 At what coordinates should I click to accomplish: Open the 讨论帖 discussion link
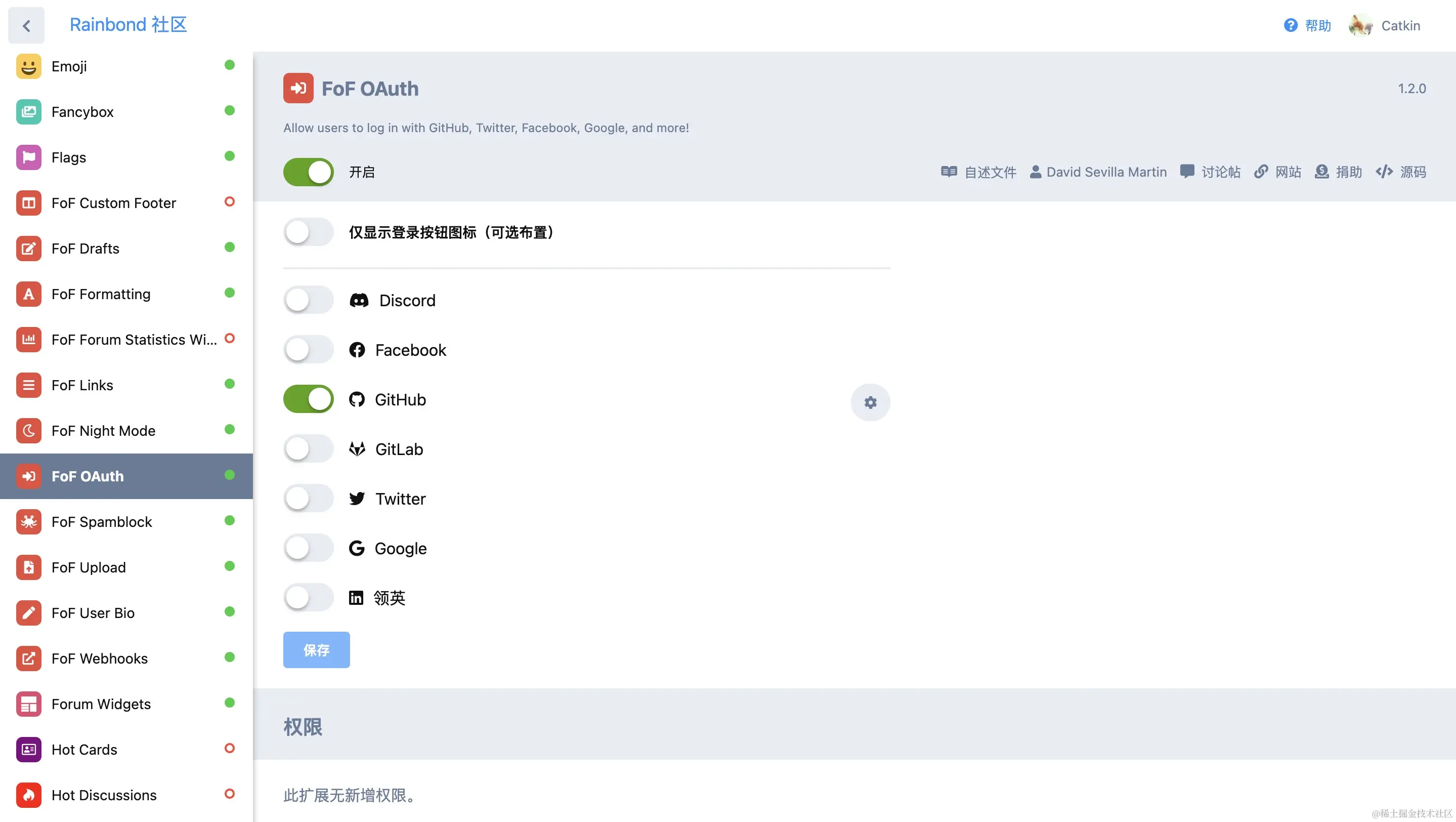1210,172
